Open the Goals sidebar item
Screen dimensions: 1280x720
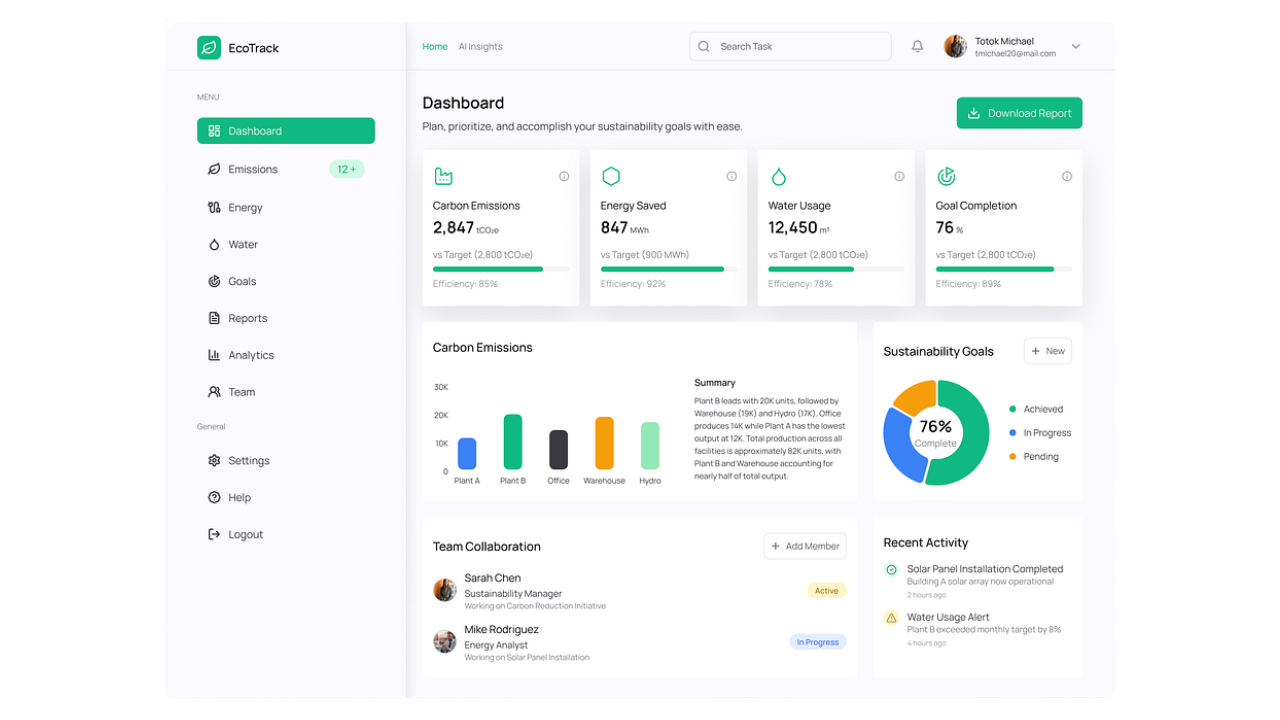pyautogui.click(x=286, y=281)
